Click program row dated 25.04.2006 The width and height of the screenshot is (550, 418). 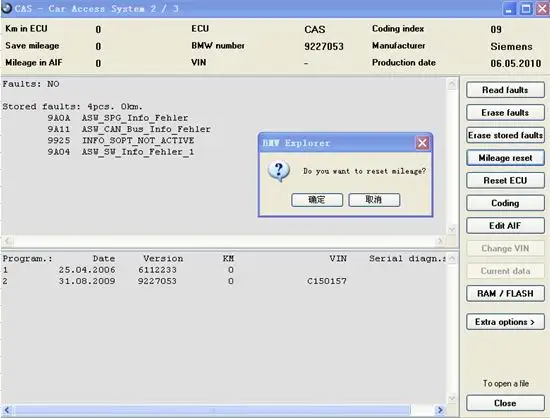(x=118, y=270)
